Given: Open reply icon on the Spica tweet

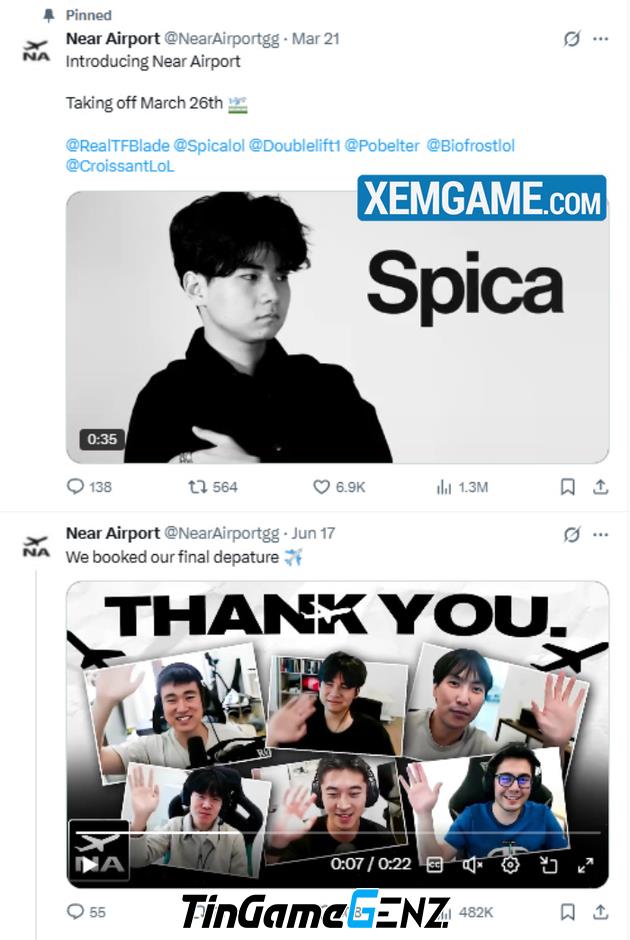Looking at the screenshot, I should [75, 486].
